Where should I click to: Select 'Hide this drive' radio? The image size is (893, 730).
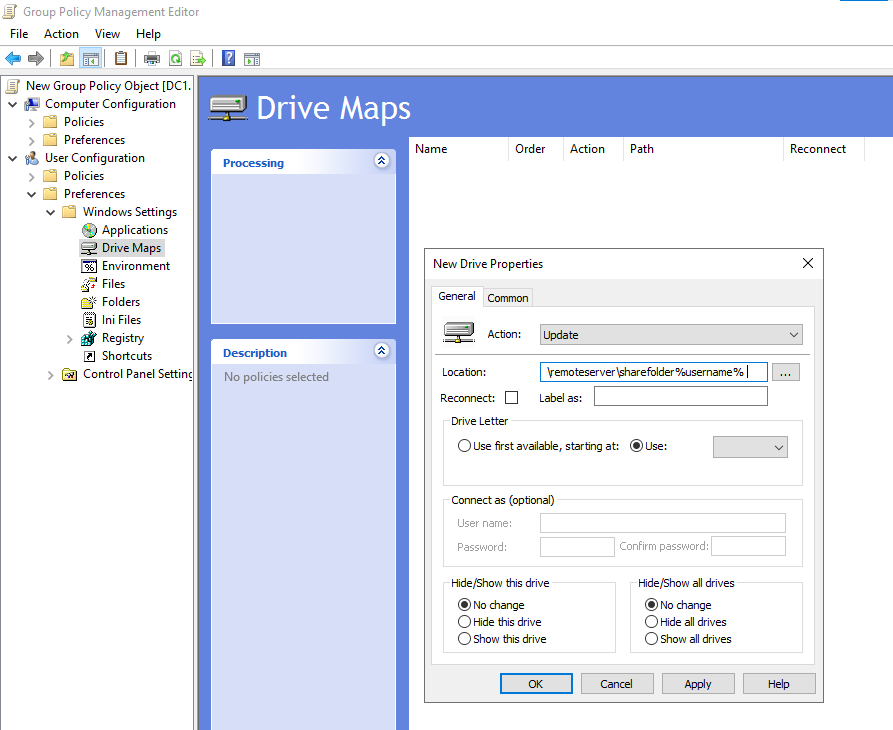[x=464, y=622]
